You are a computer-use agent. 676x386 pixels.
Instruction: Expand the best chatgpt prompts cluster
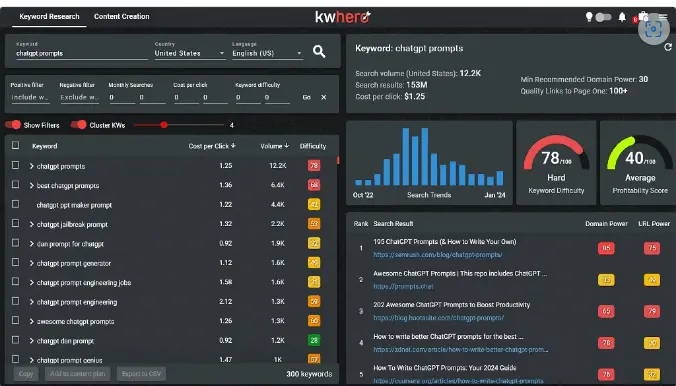[x=31, y=185]
